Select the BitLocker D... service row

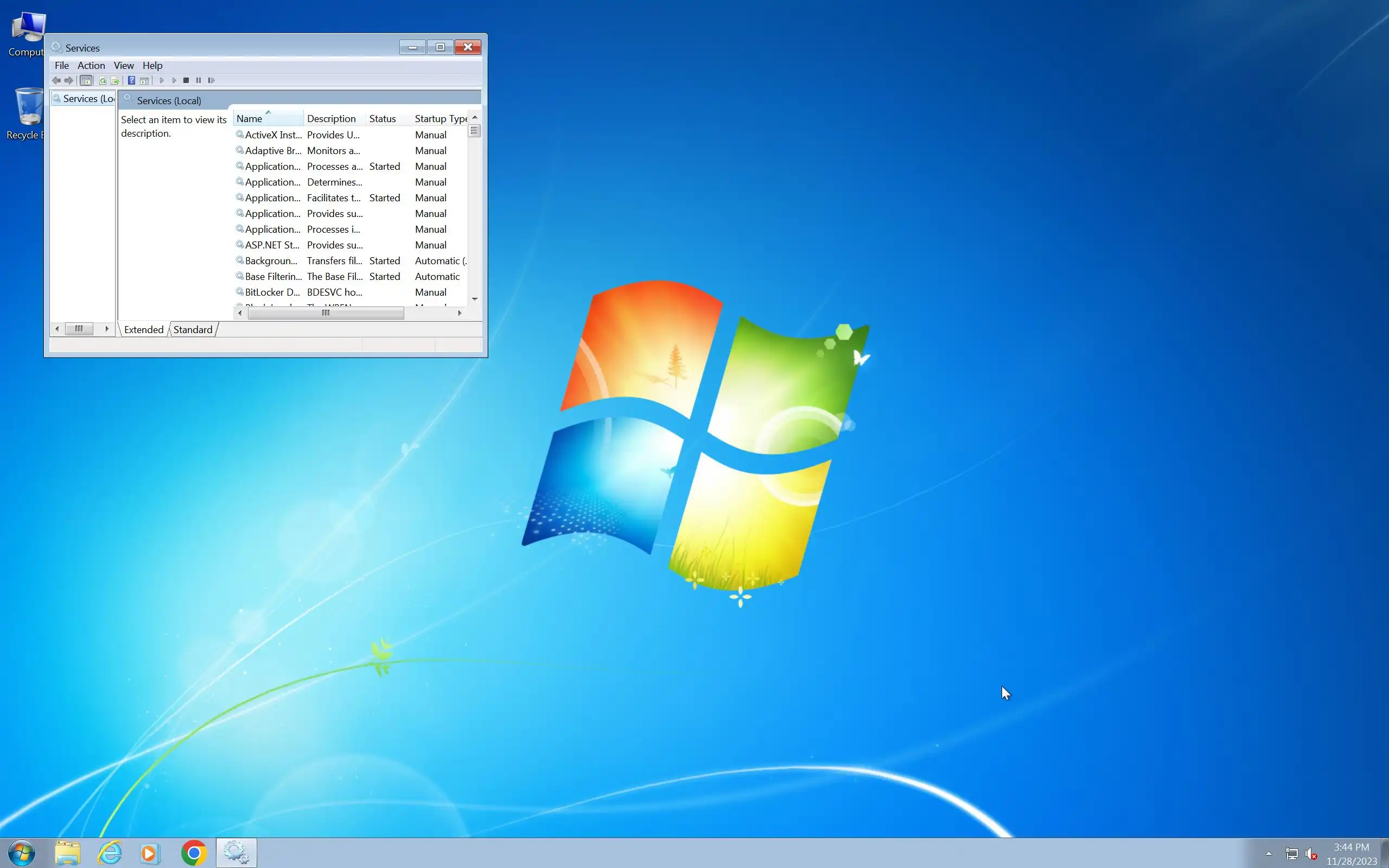tap(272, 292)
